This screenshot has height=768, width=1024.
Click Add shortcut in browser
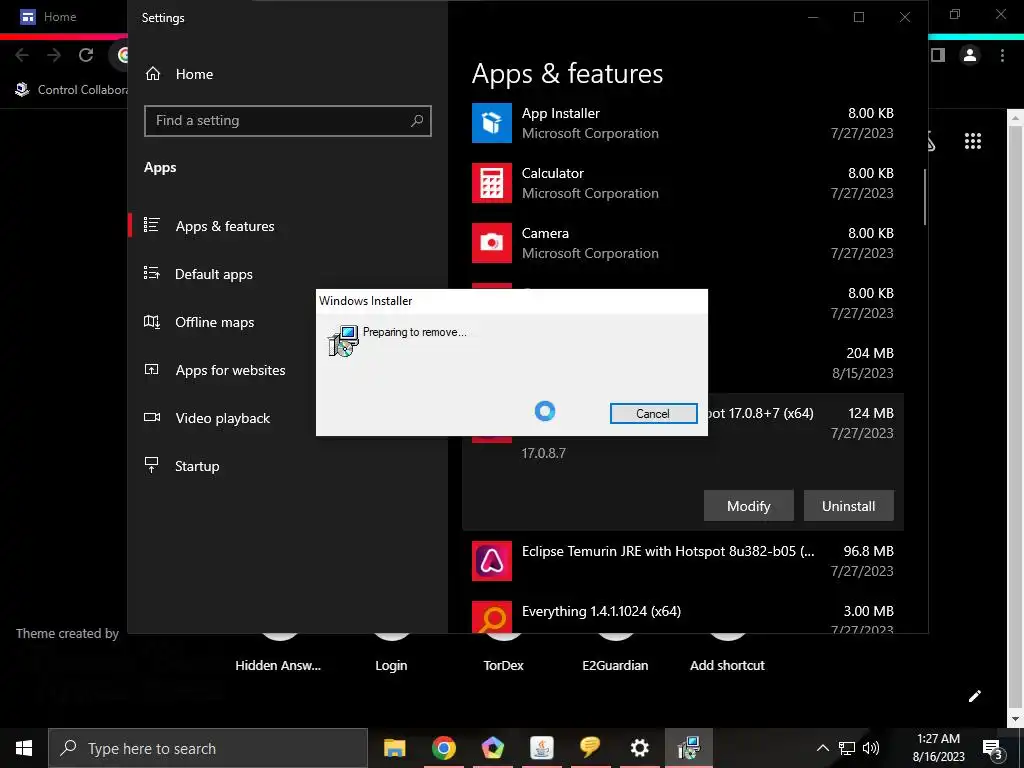728,665
